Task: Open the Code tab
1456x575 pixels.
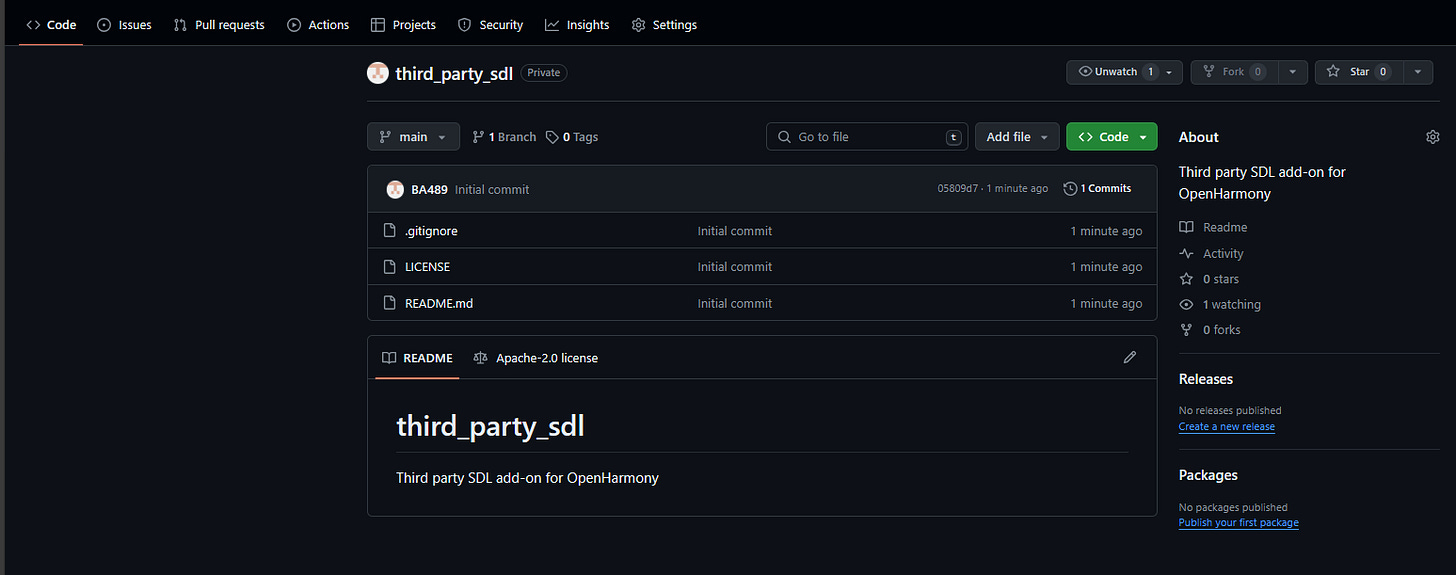Action: 51,25
